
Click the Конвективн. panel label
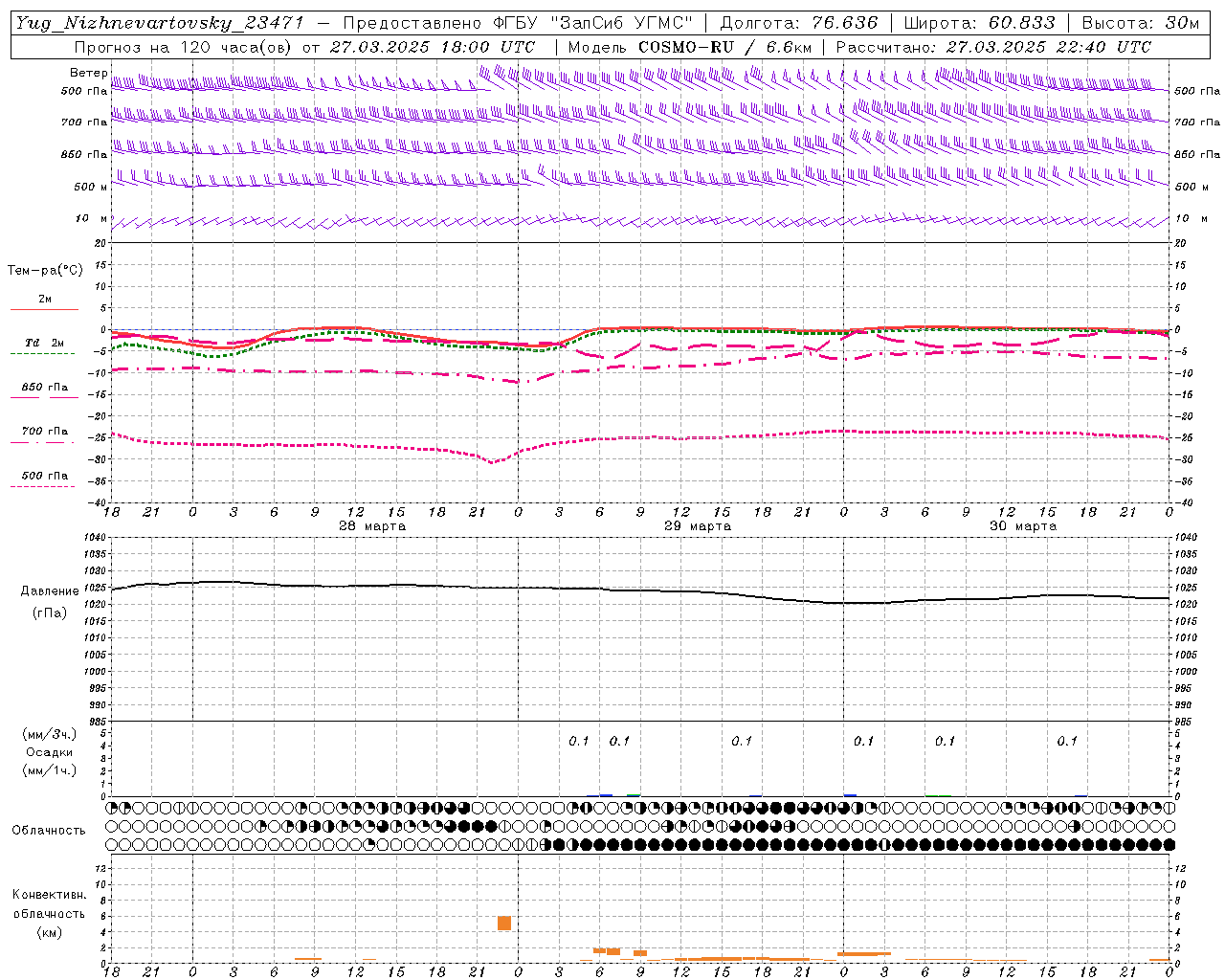point(49,895)
